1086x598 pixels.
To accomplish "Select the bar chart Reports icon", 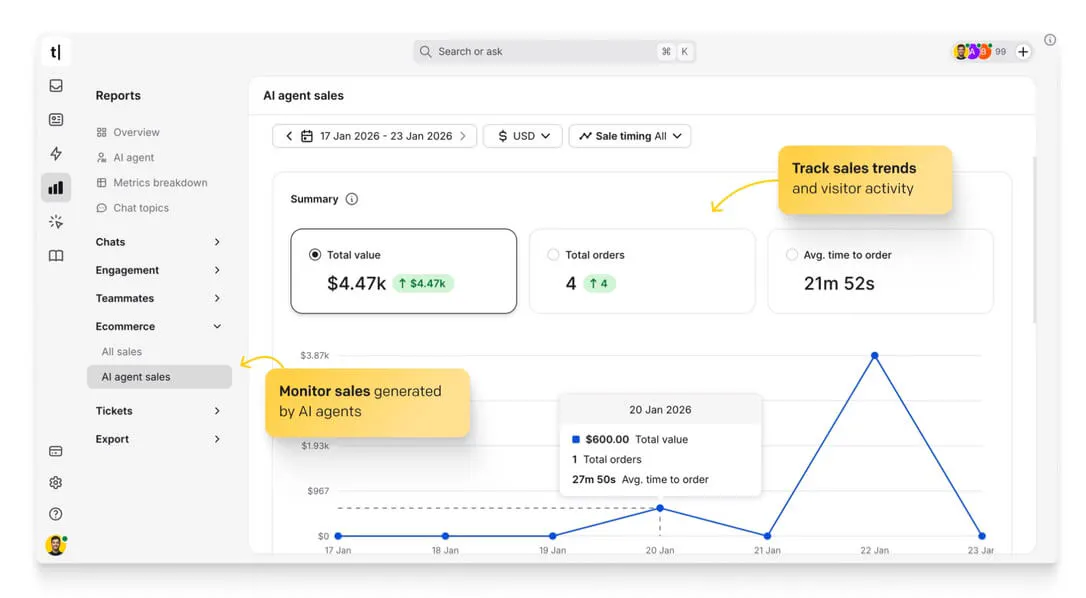I will (56, 188).
